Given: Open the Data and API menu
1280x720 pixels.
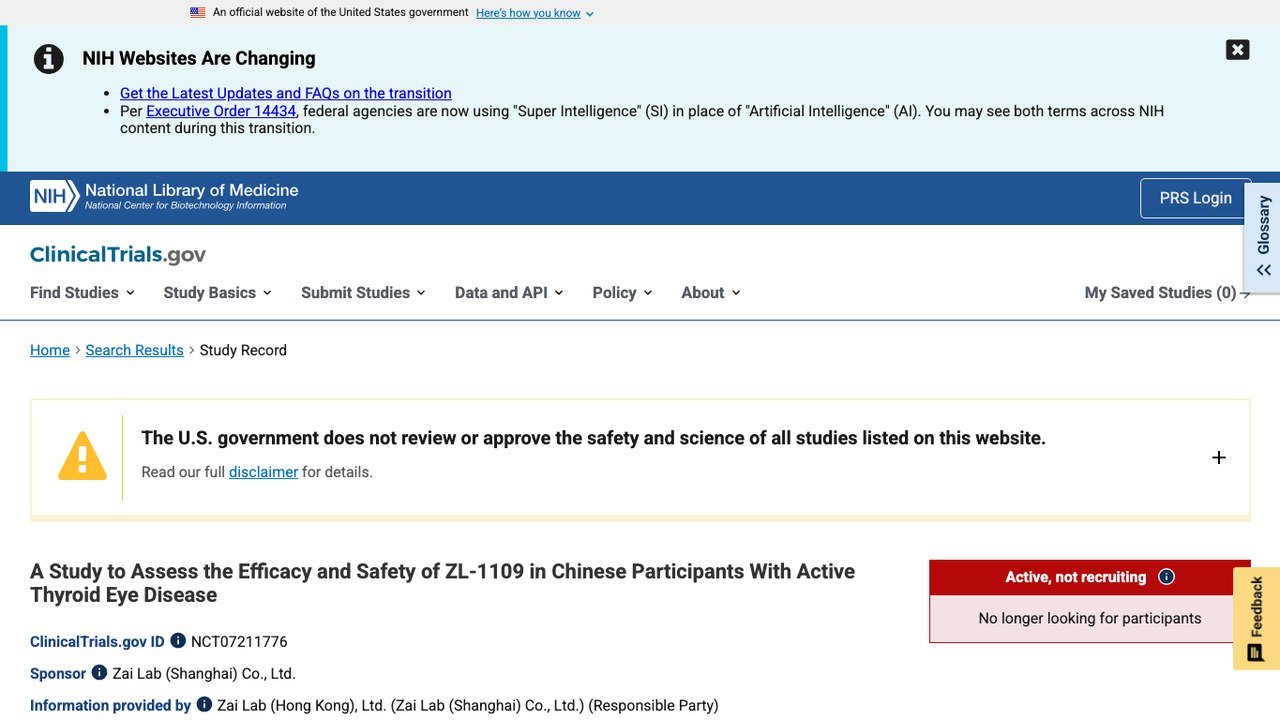Looking at the screenshot, I should (x=509, y=293).
